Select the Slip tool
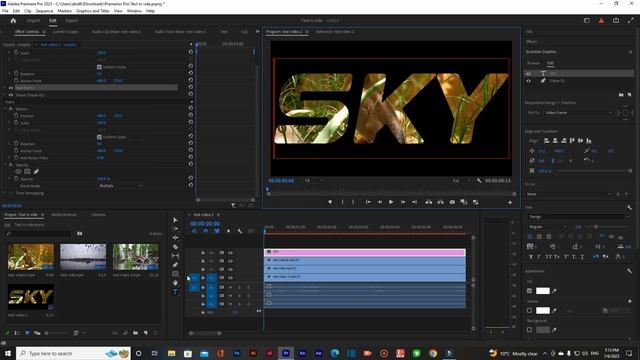Viewport: 640px width, 360px height. 176,256
